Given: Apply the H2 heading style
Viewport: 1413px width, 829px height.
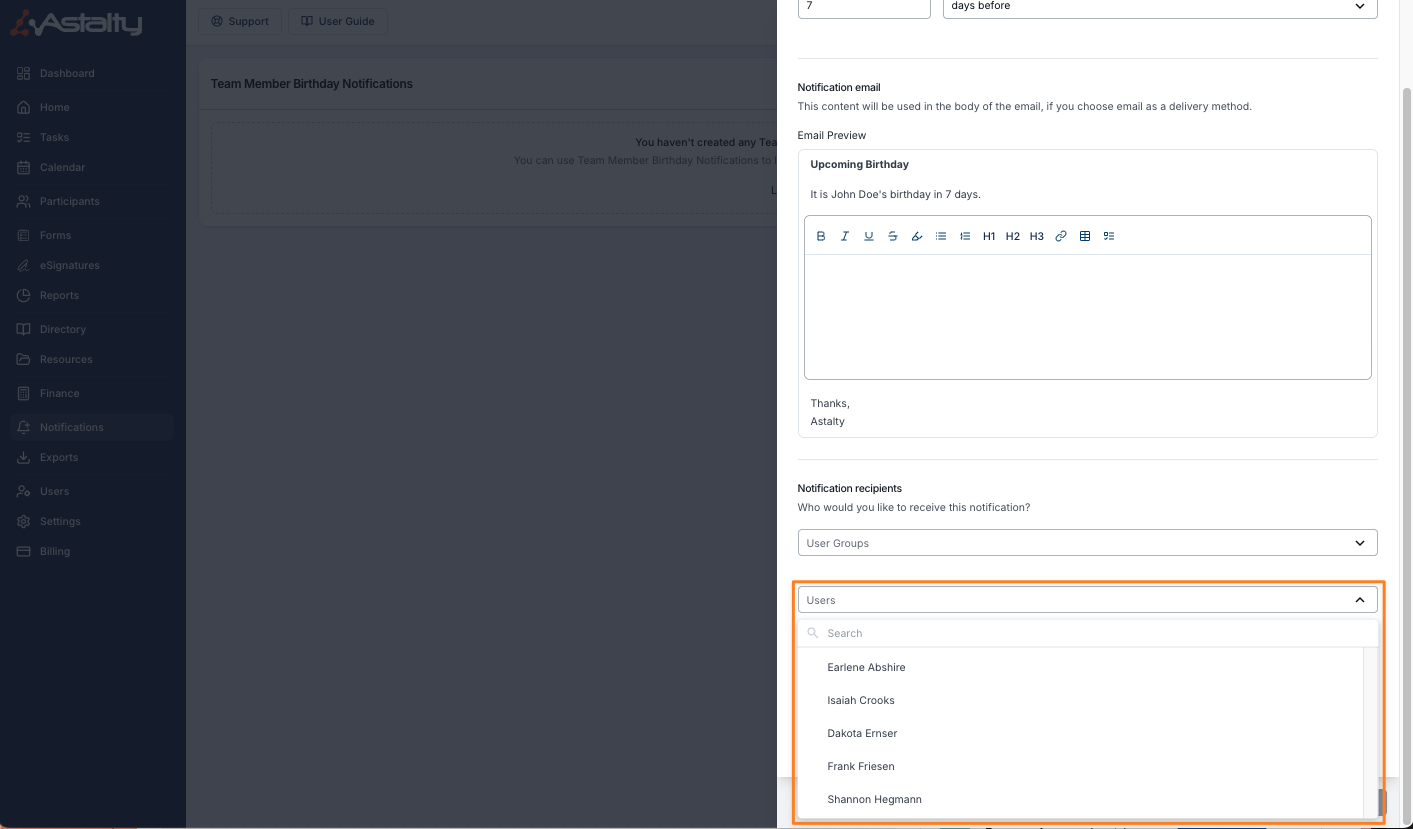Looking at the screenshot, I should [1013, 236].
